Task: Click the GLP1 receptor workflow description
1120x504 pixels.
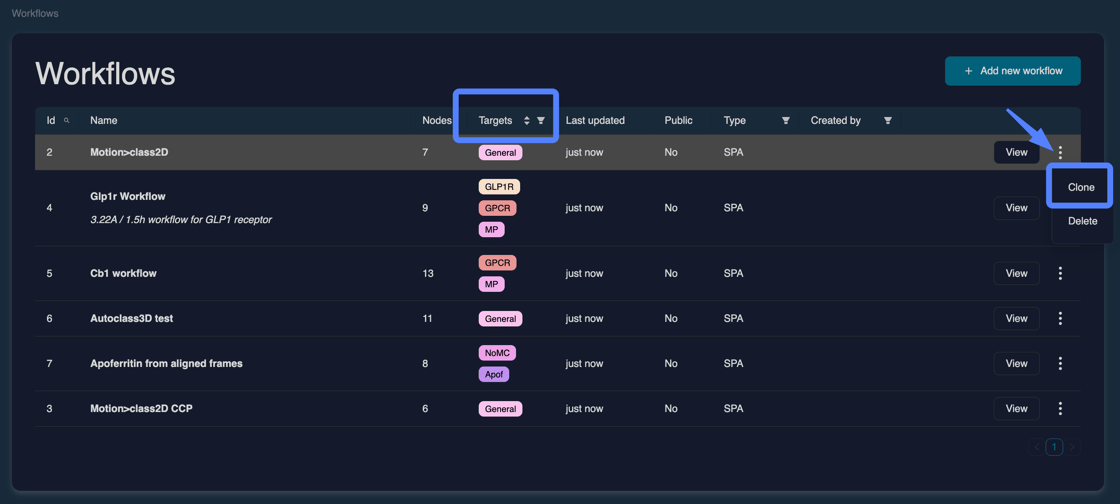Action: click(x=181, y=219)
